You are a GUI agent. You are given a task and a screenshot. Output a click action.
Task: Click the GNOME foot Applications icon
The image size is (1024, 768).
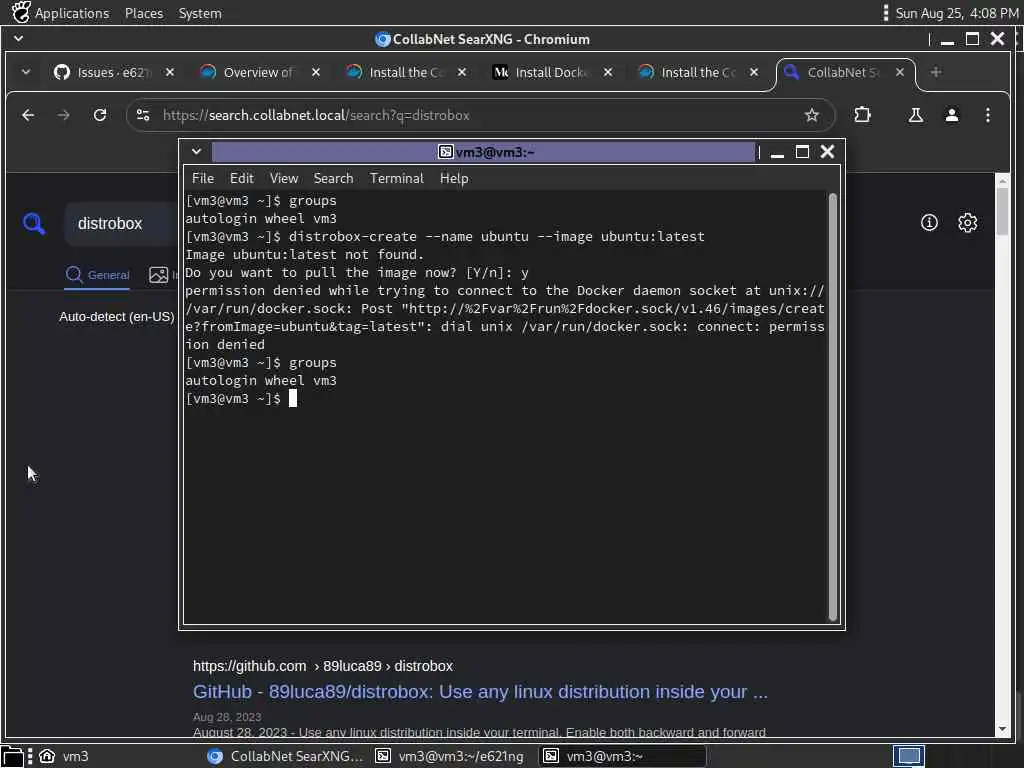(x=21, y=12)
